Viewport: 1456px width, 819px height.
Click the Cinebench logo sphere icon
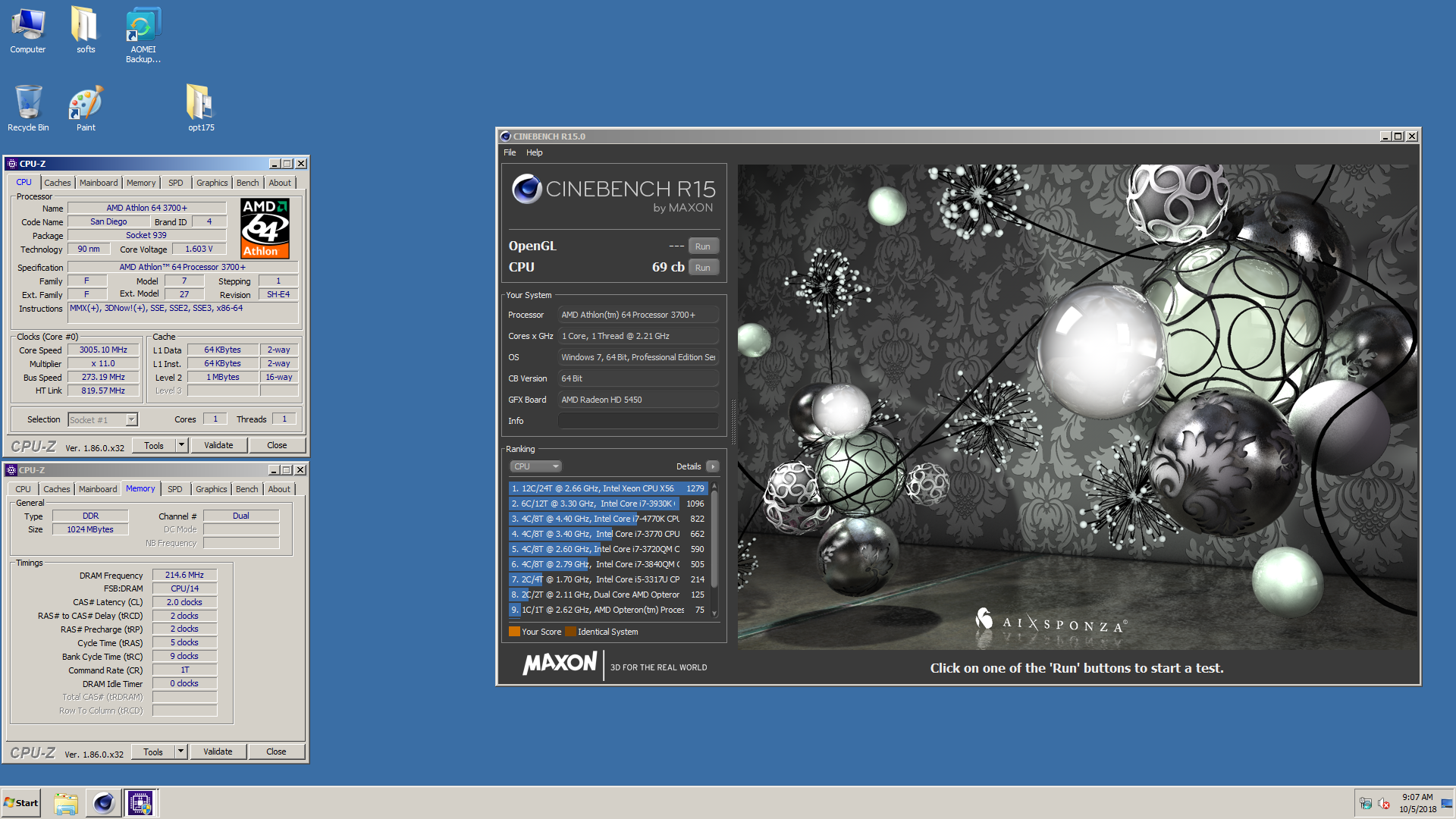click(526, 189)
